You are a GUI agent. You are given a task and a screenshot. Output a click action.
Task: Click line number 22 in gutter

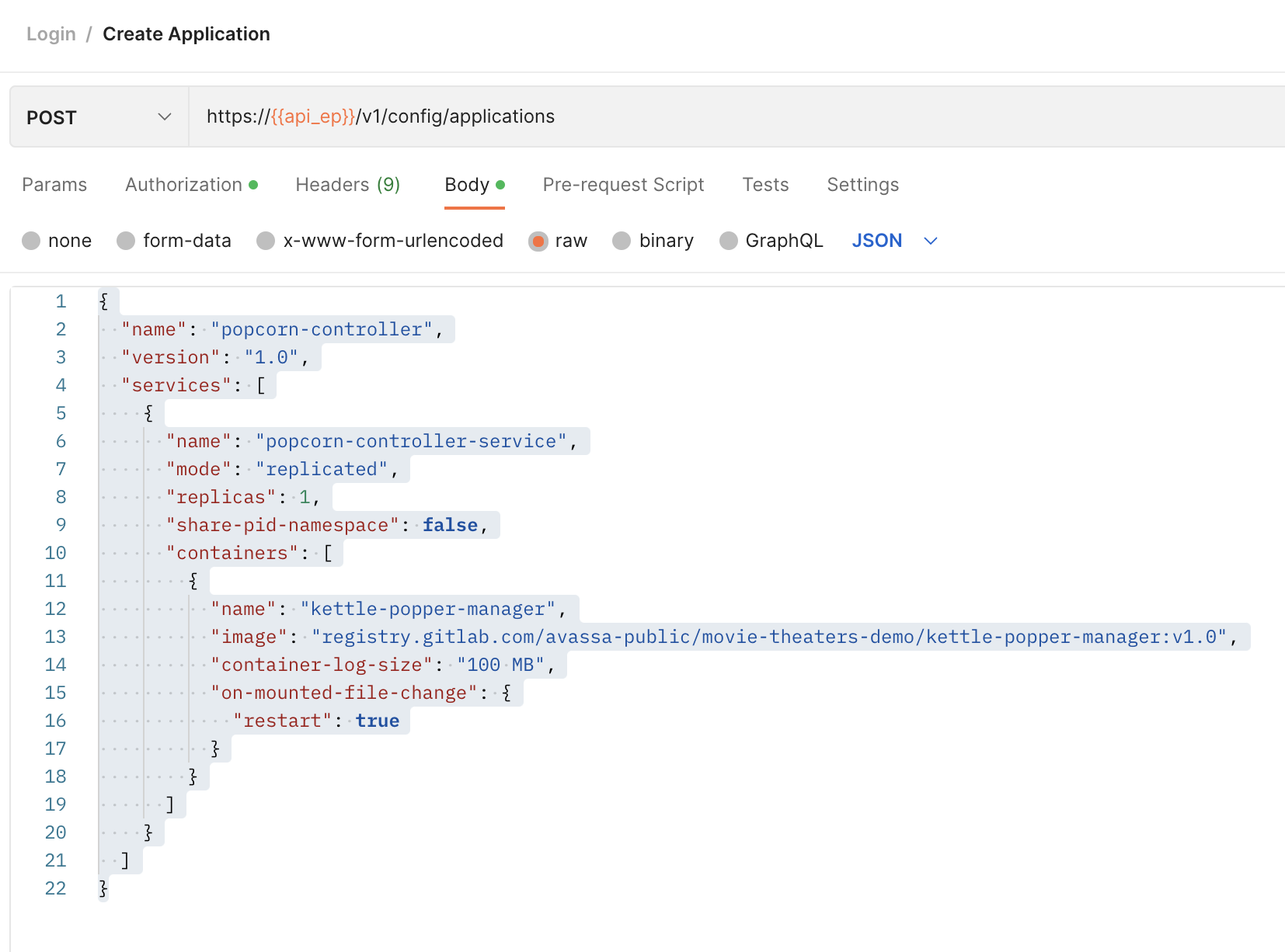coord(56,888)
